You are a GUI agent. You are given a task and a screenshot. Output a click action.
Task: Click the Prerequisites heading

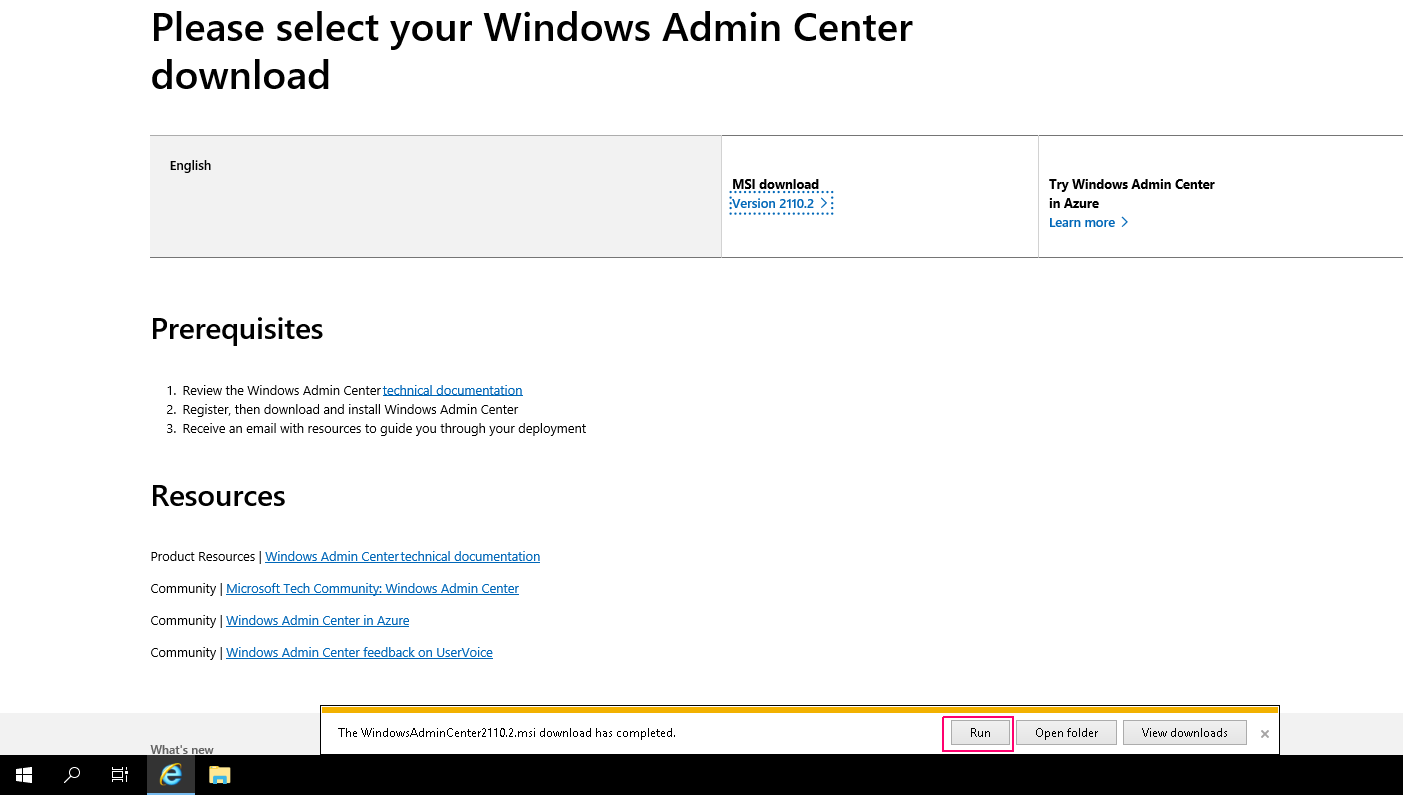pyautogui.click(x=237, y=329)
